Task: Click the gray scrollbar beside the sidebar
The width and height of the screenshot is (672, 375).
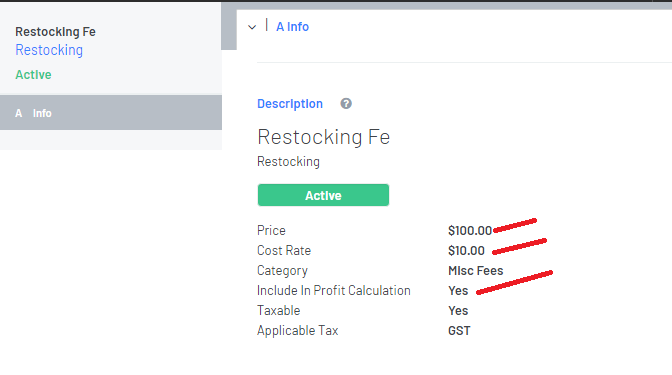Action: [229, 26]
